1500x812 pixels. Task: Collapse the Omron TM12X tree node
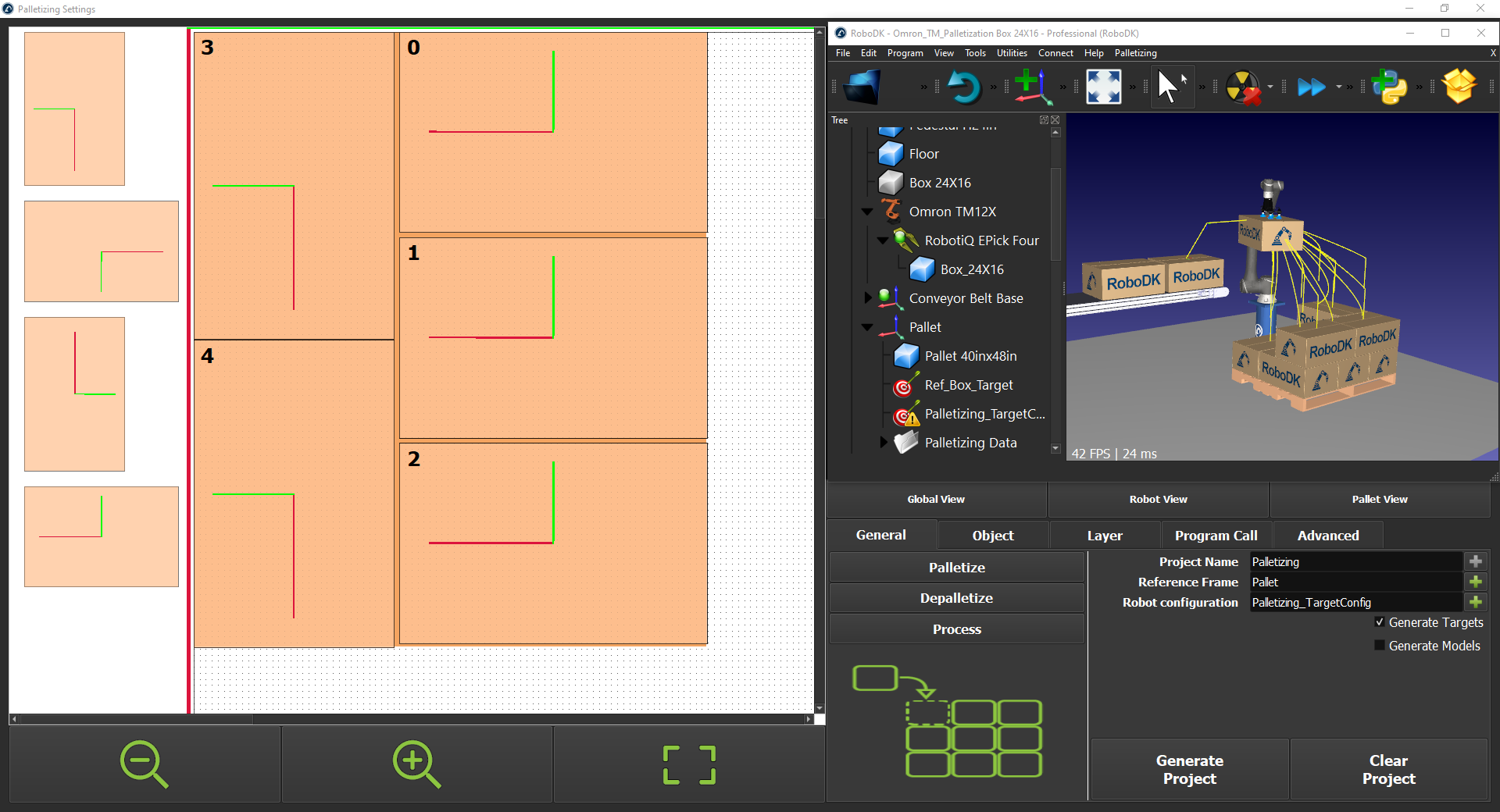[867, 212]
